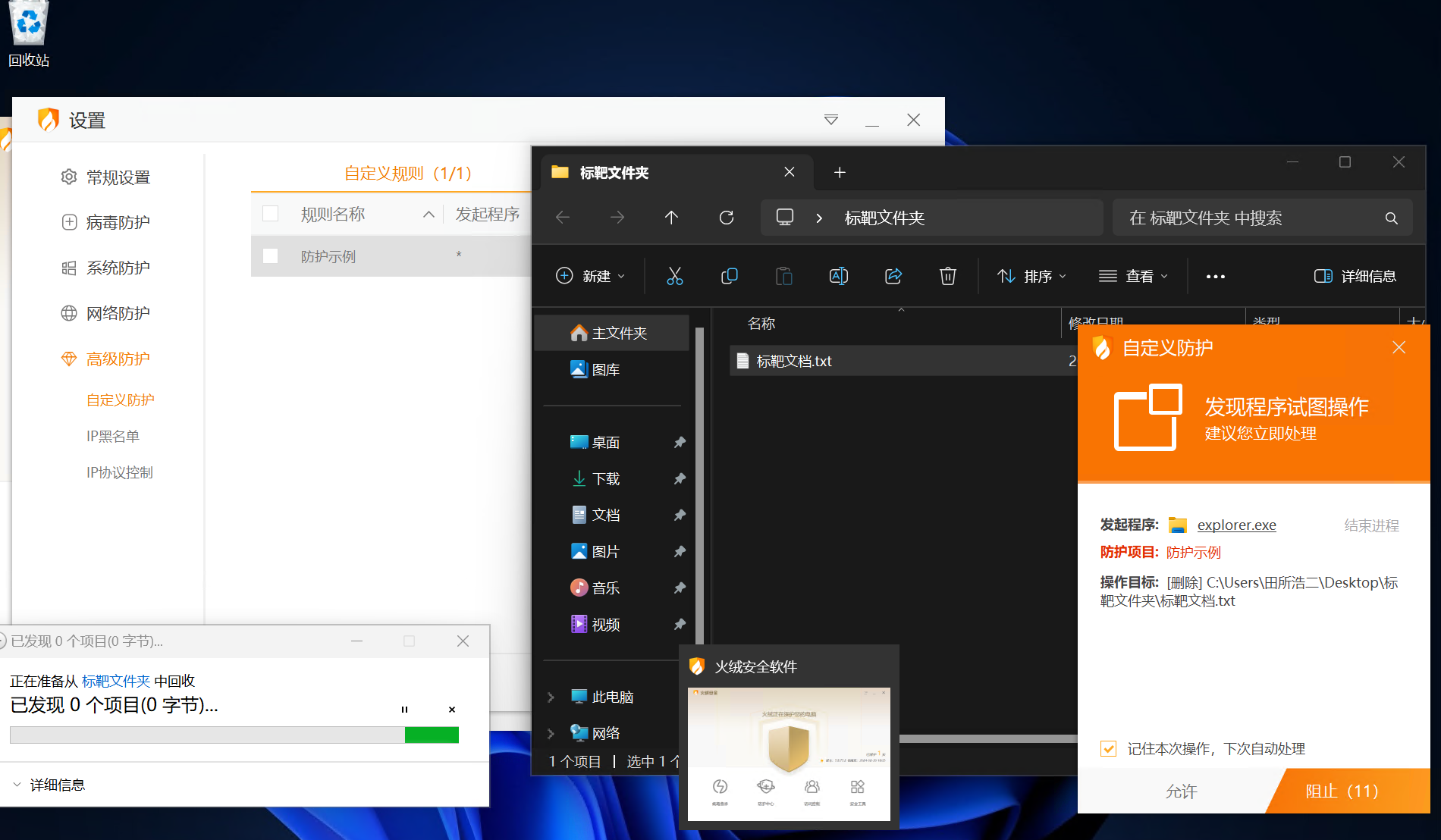Go up one folder level in Explorer

point(671,218)
